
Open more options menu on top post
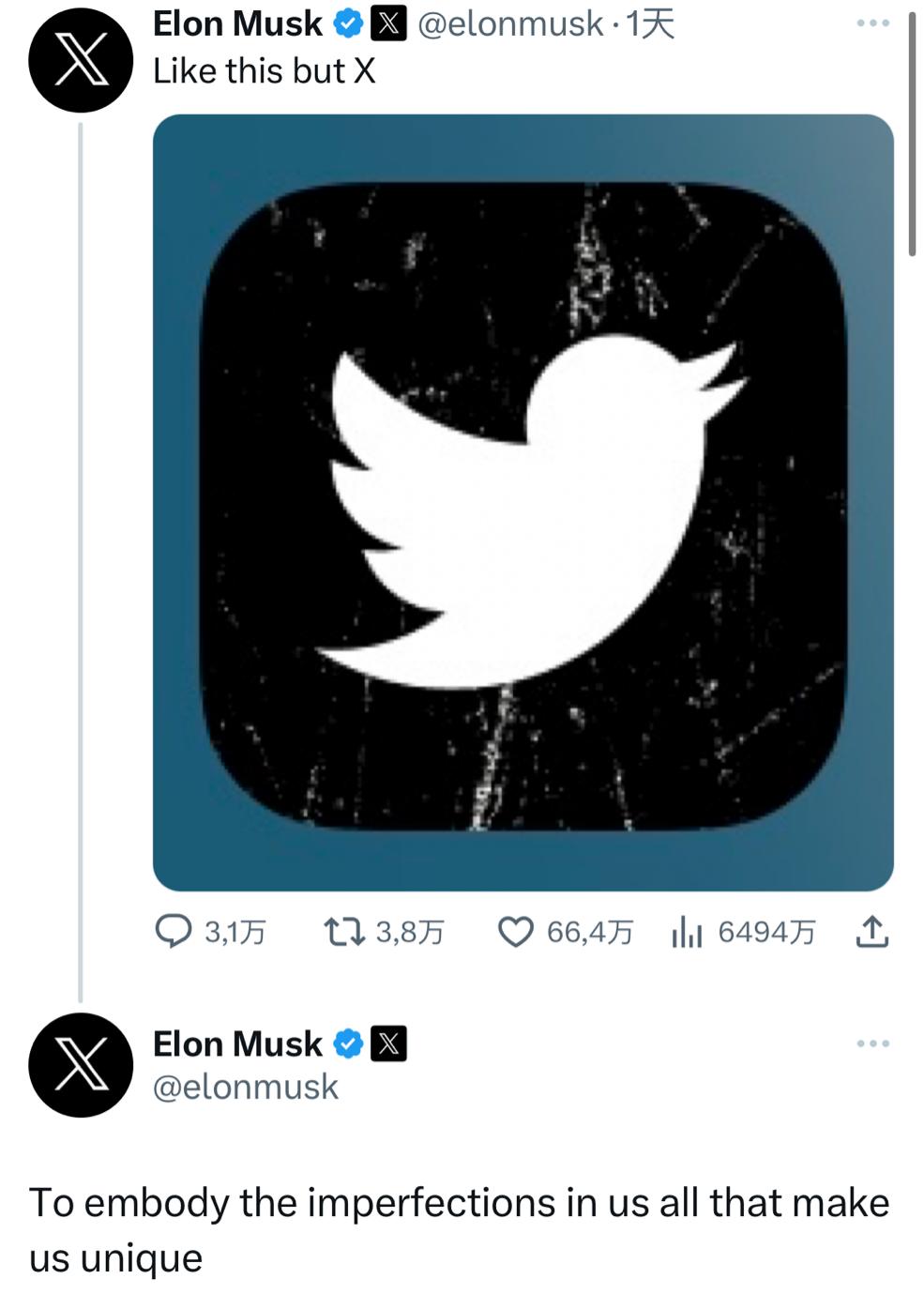pyautogui.click(x=872, y=23)
